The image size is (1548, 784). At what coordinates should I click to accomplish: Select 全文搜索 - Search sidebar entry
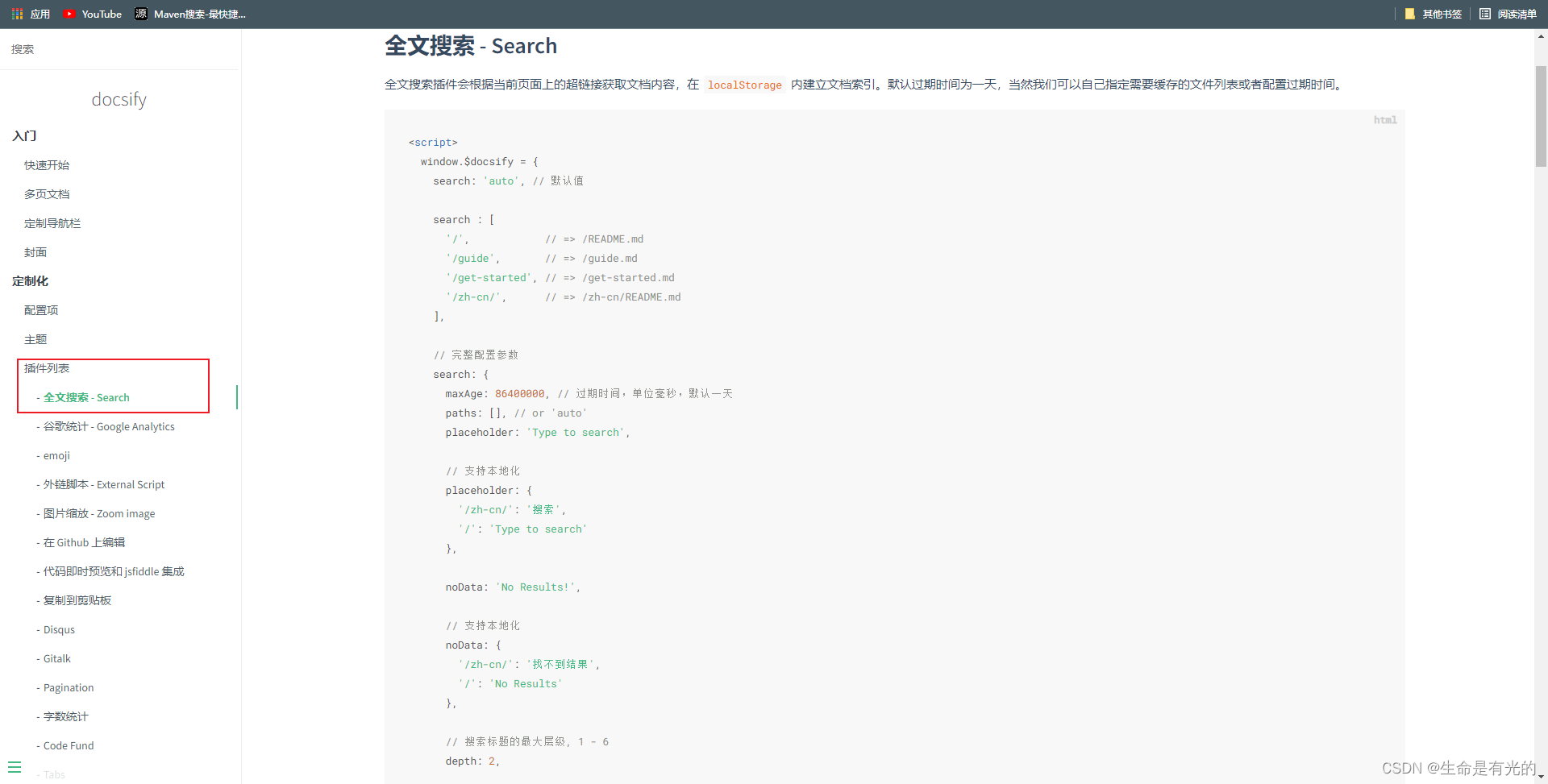pos(86,397)
